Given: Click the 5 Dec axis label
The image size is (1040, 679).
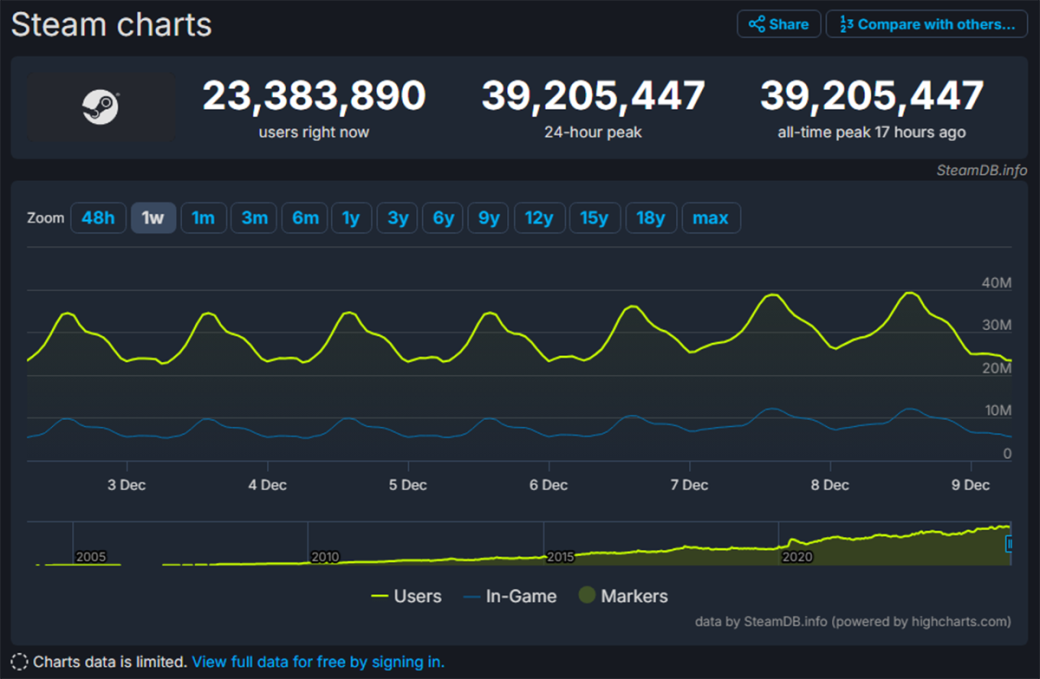Looking at the screenshot, I should [x=408, y=485].
